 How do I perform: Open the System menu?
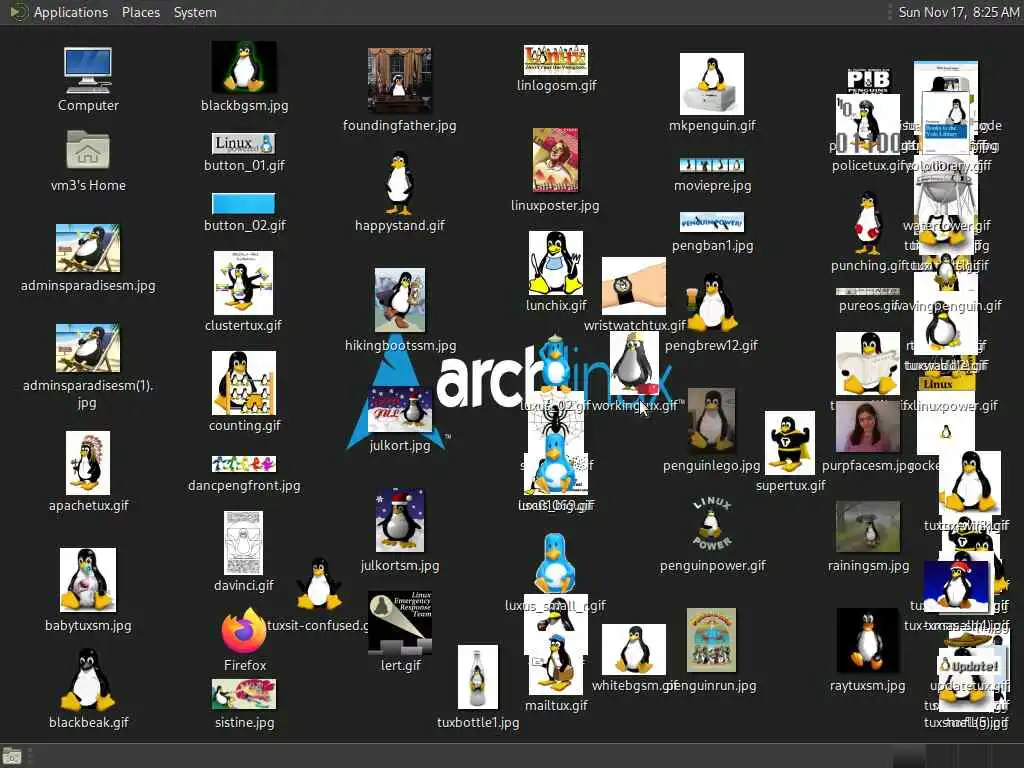195,12
